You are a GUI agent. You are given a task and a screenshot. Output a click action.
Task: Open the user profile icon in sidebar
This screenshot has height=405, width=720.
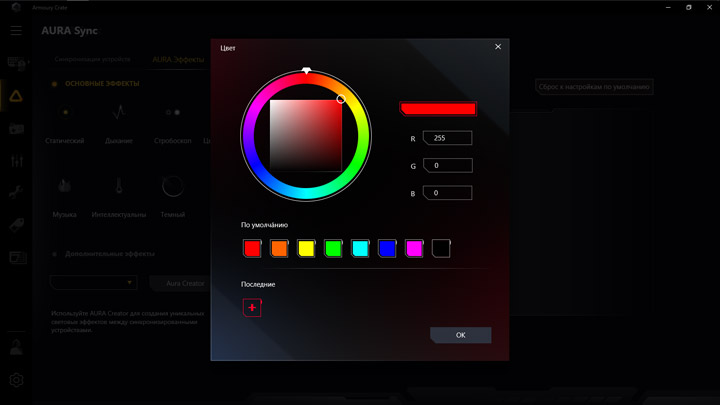(x=17, y=347)
